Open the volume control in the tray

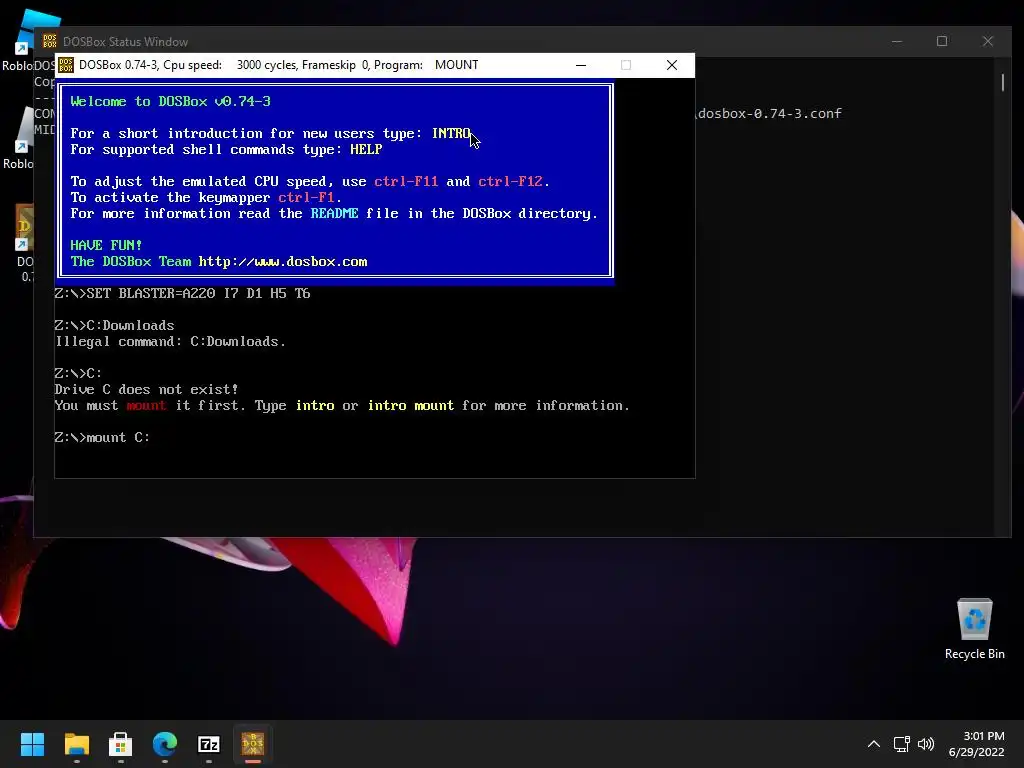click(x=926, y=744)
